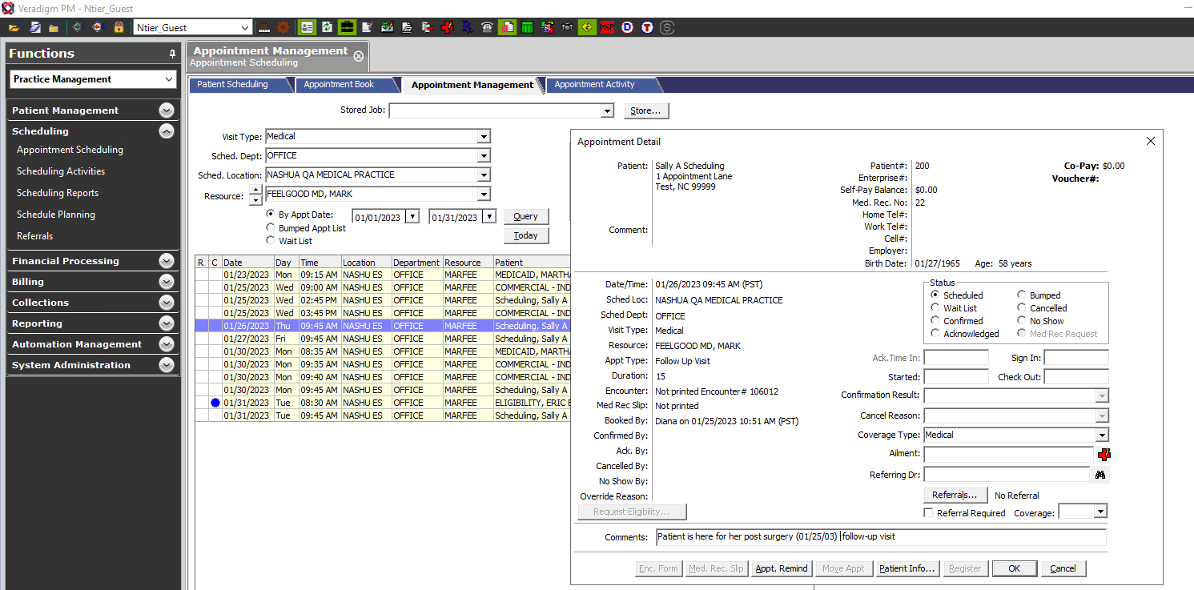
Task: Click the Referrals... button
Action: (954, 494)
